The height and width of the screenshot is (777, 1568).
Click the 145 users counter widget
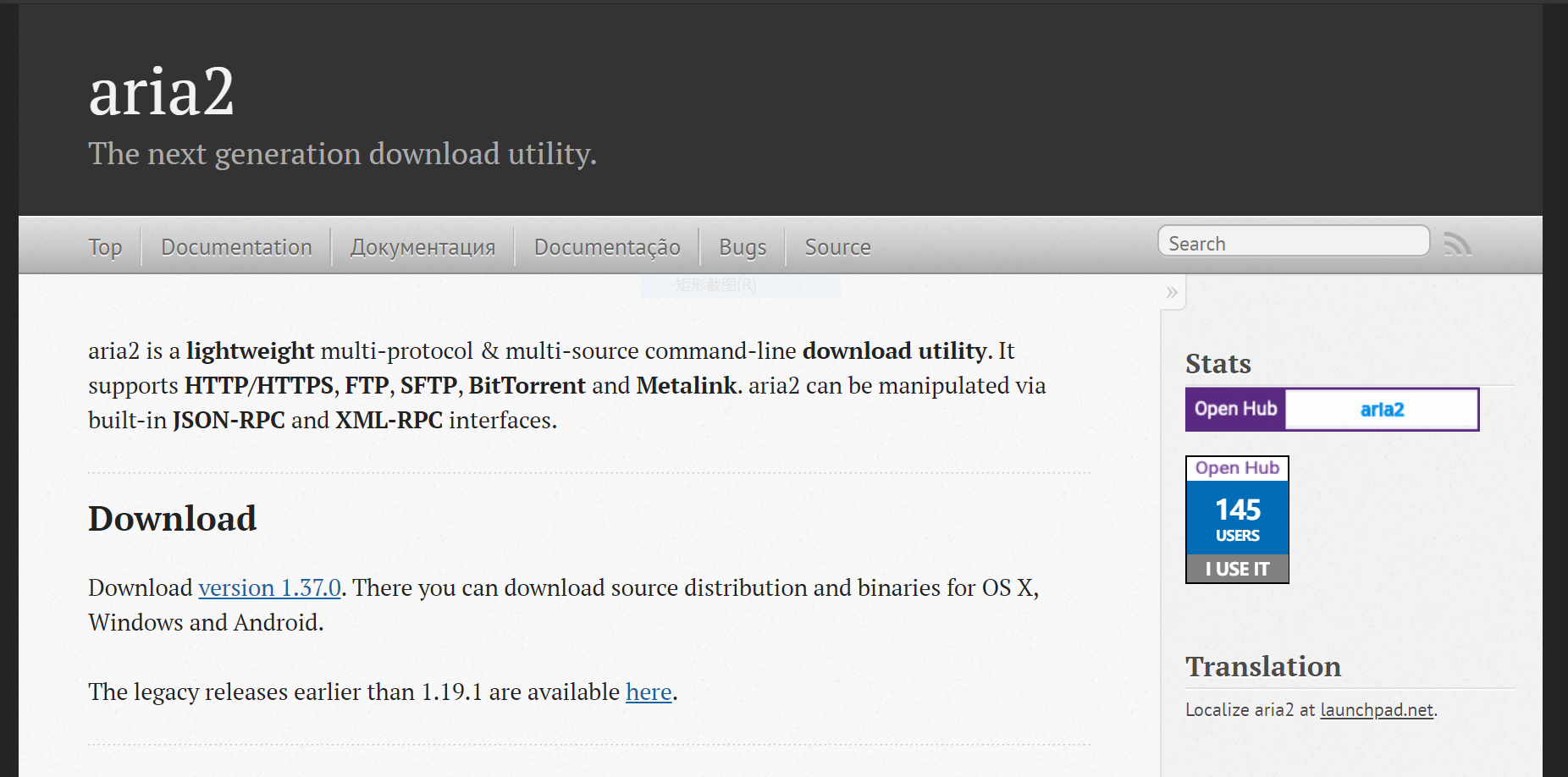(x=1237, y=519)
